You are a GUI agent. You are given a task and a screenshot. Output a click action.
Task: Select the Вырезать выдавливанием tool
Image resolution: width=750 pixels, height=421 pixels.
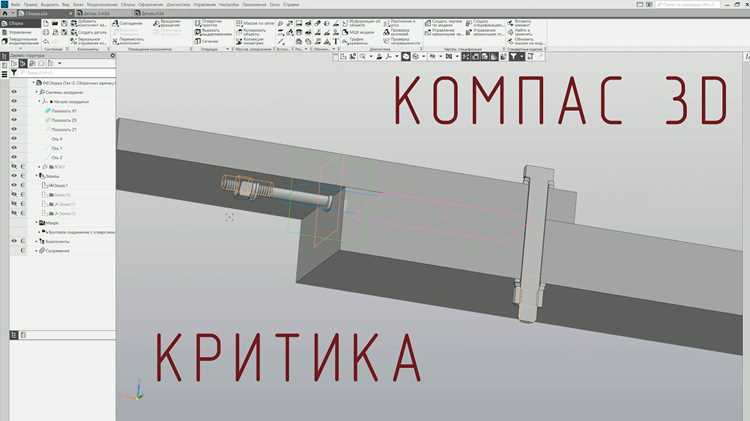(x=213, y=32)
